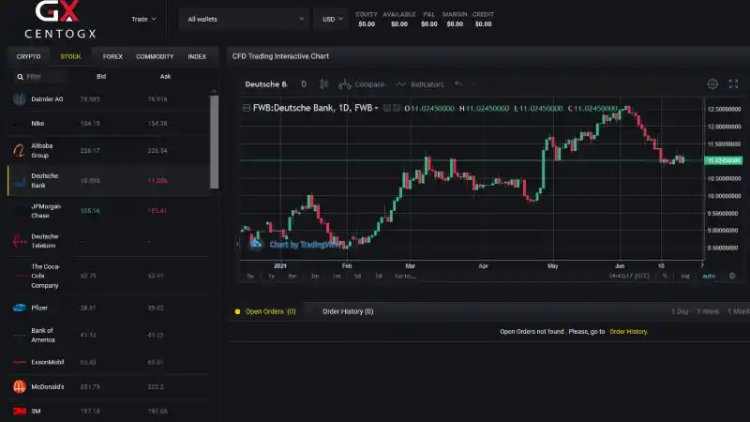The width and height of the screenshot is (750, 422).
Task: Expand the All wallets selector
Action: (x=244, y=19)
